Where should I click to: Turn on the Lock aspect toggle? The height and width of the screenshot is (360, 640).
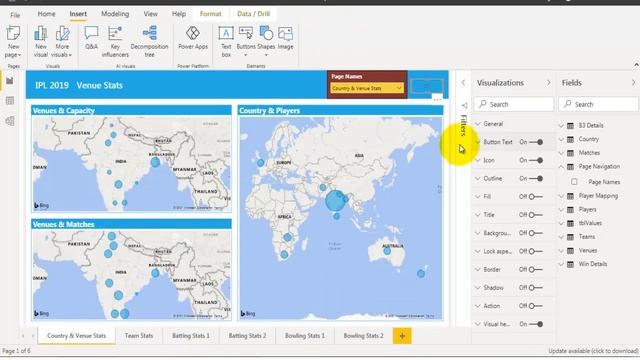(536, 251)
